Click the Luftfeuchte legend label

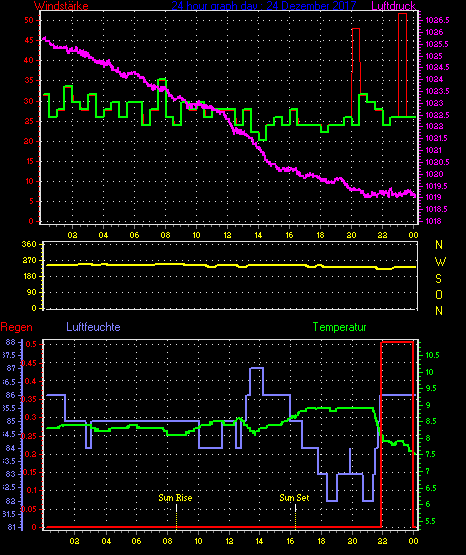[x=93, y=327]
